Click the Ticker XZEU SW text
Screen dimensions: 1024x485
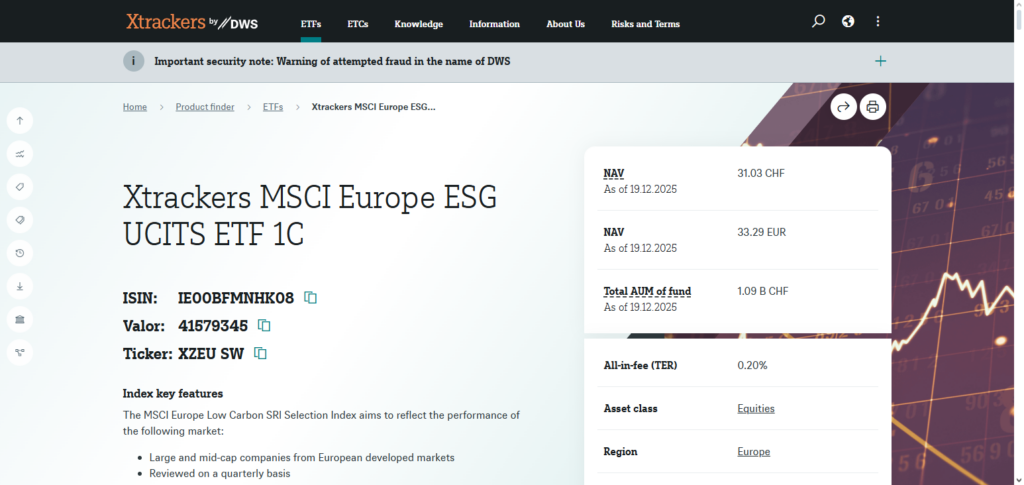click(x=211, y=354)
